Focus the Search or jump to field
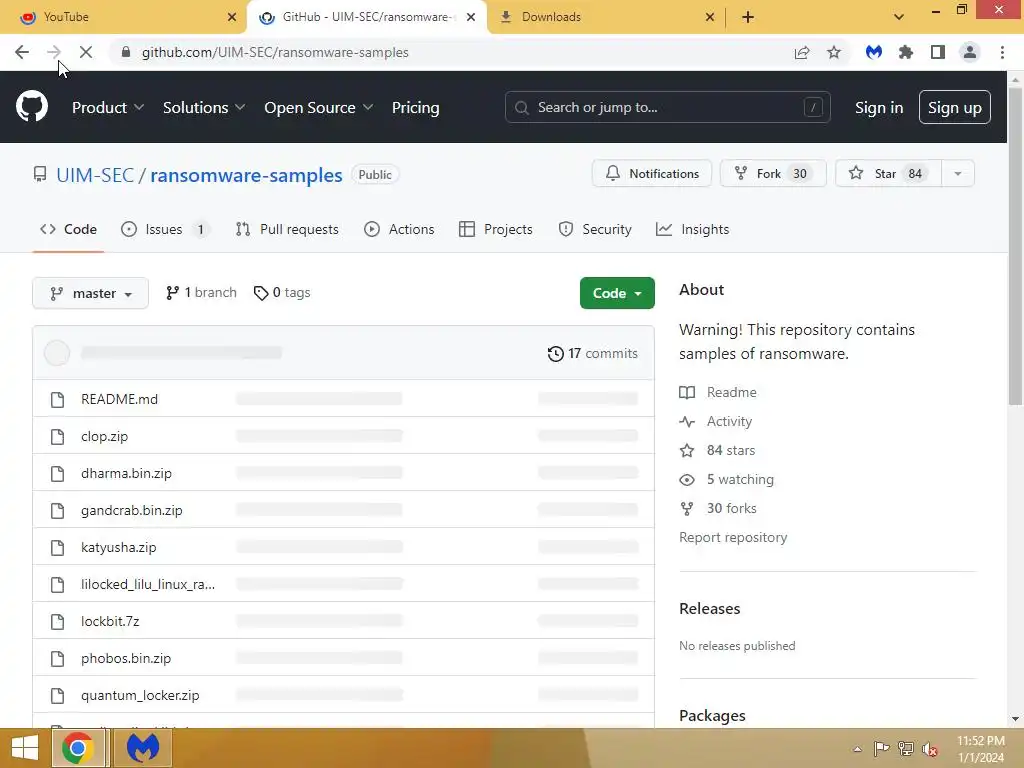This screenshot has width=1024, height=768. (667, 107)
